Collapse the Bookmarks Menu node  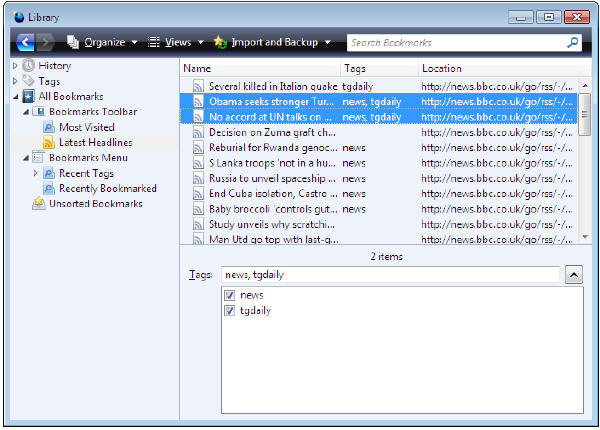point(26,158)
